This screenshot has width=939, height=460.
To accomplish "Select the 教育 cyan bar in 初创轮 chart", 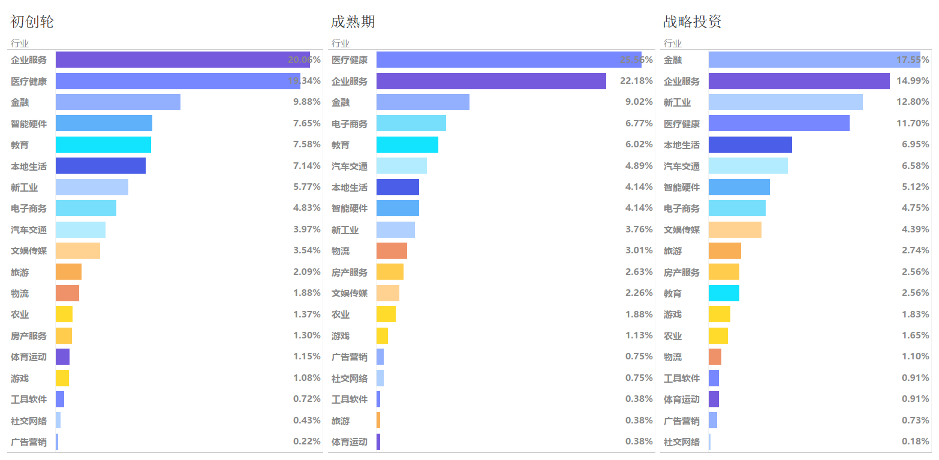I will (x=103, y=144).
